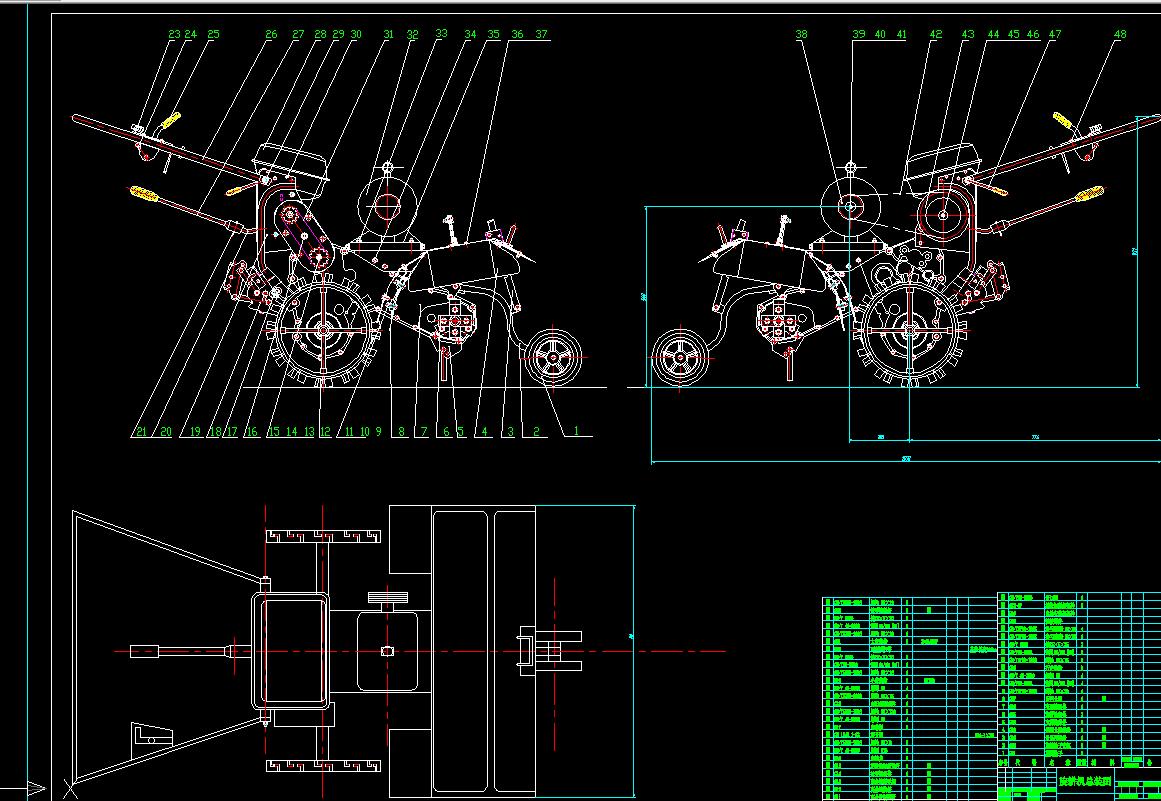Select callout 38 in right view
Image resolution: width=1161 pixels, height=801 pixels.
[x=801, y=34]
